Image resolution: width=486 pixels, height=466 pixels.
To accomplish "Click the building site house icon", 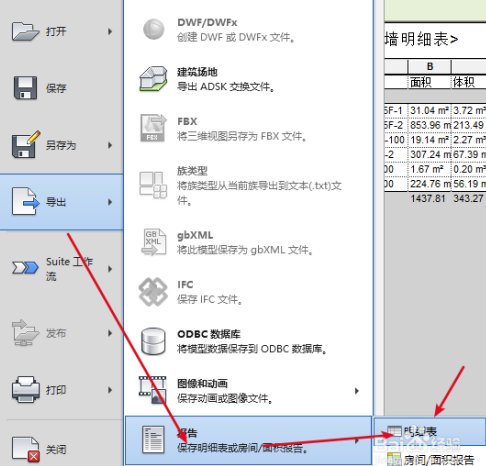I will [x=153, y=79].
